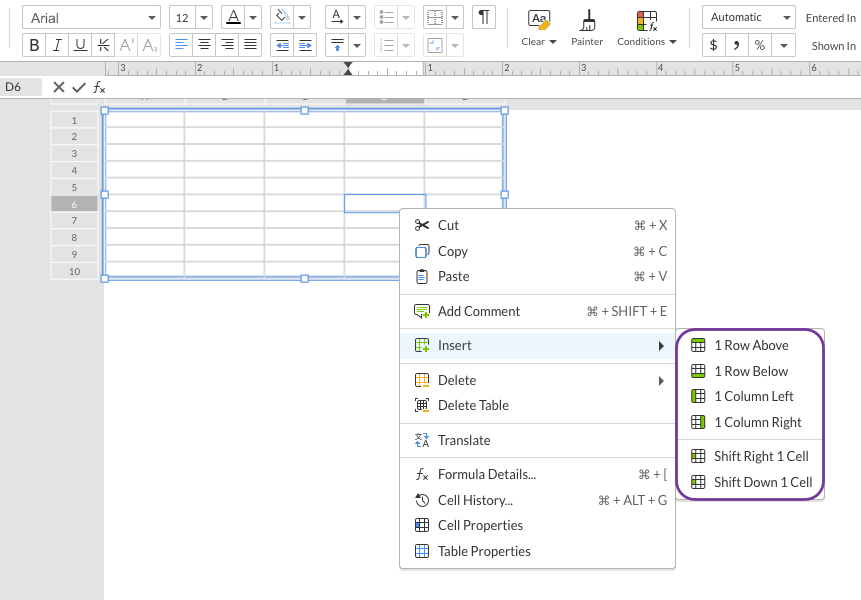Click the fx function icon in formula bar
Screen dimensions: 861x600
(x=99, y=87)
